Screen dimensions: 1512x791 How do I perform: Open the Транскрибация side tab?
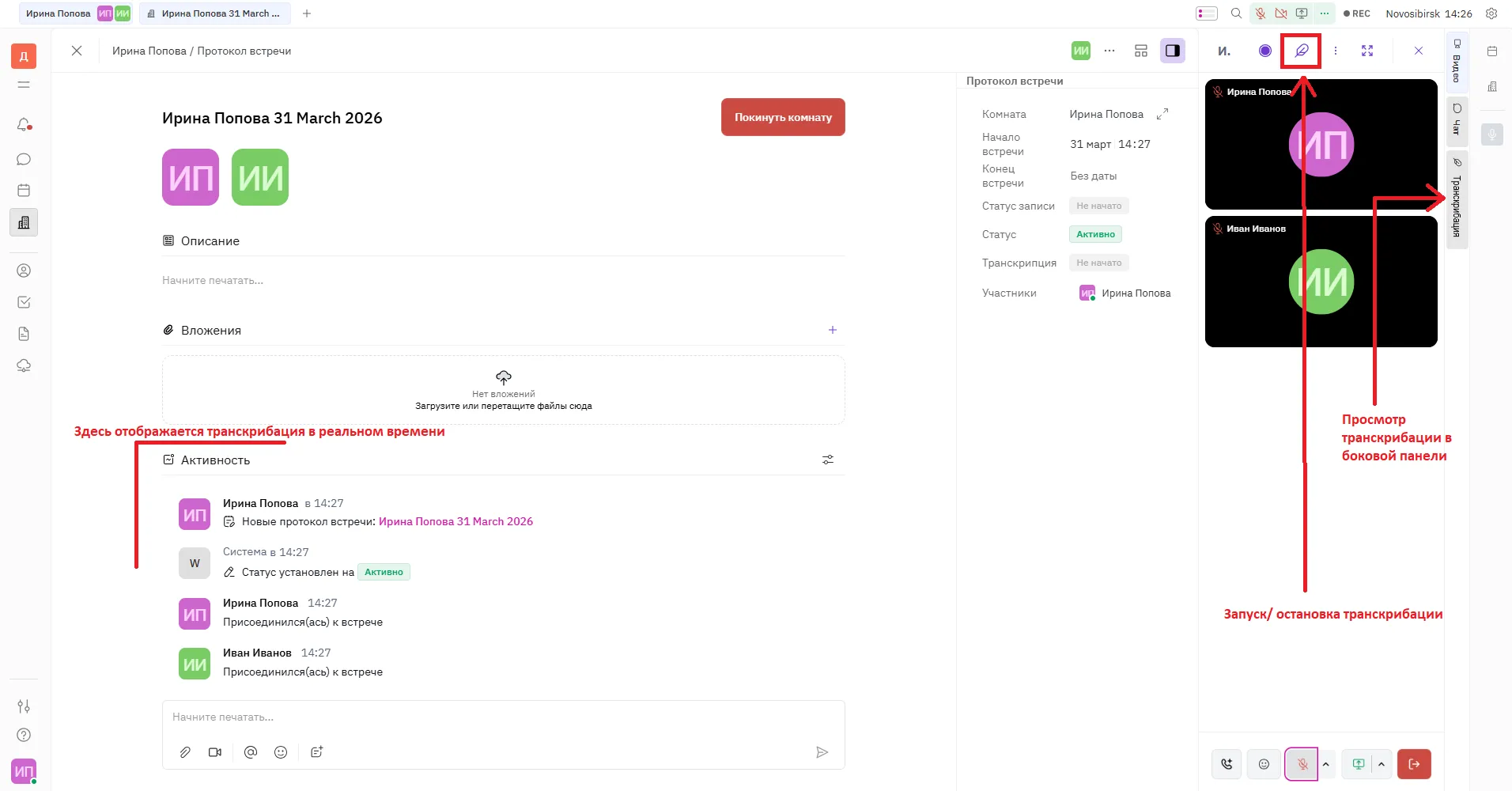pyautogui.click(x=1457, y=199)
